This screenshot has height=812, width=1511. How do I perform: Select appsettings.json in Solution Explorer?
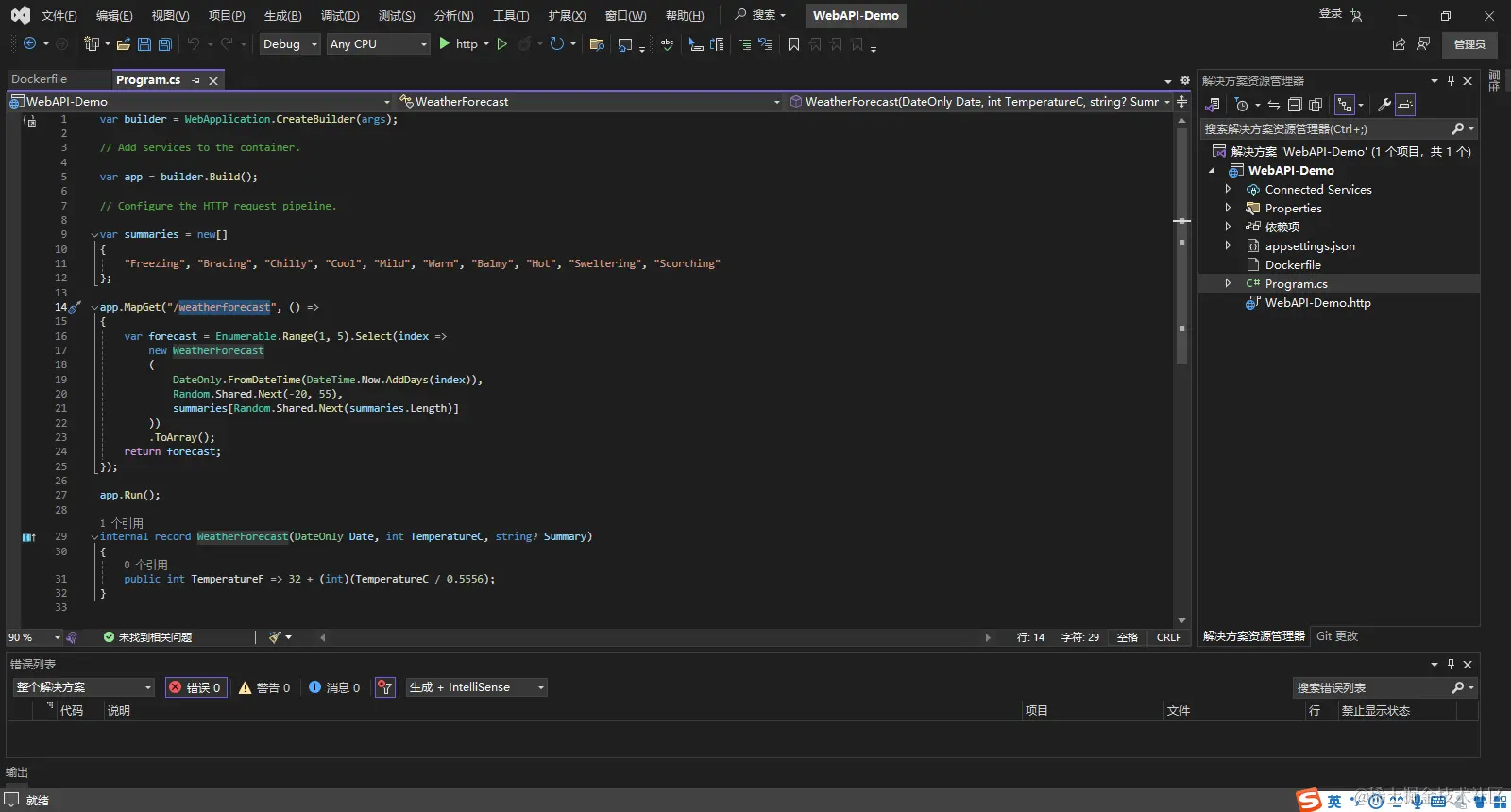point(1310,245)
